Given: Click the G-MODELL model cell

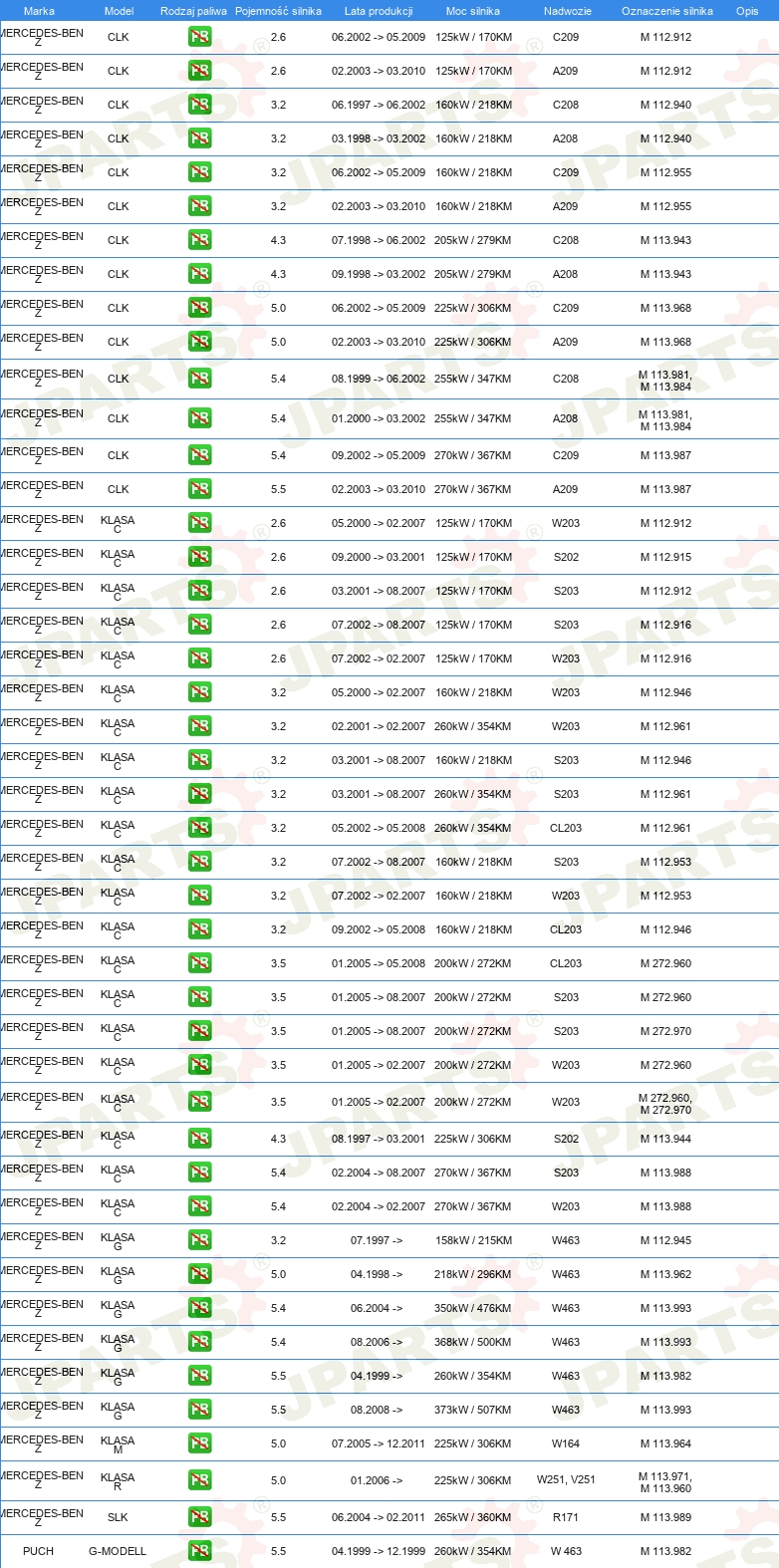Looking at the screenshot, I should pos(118,1552).
